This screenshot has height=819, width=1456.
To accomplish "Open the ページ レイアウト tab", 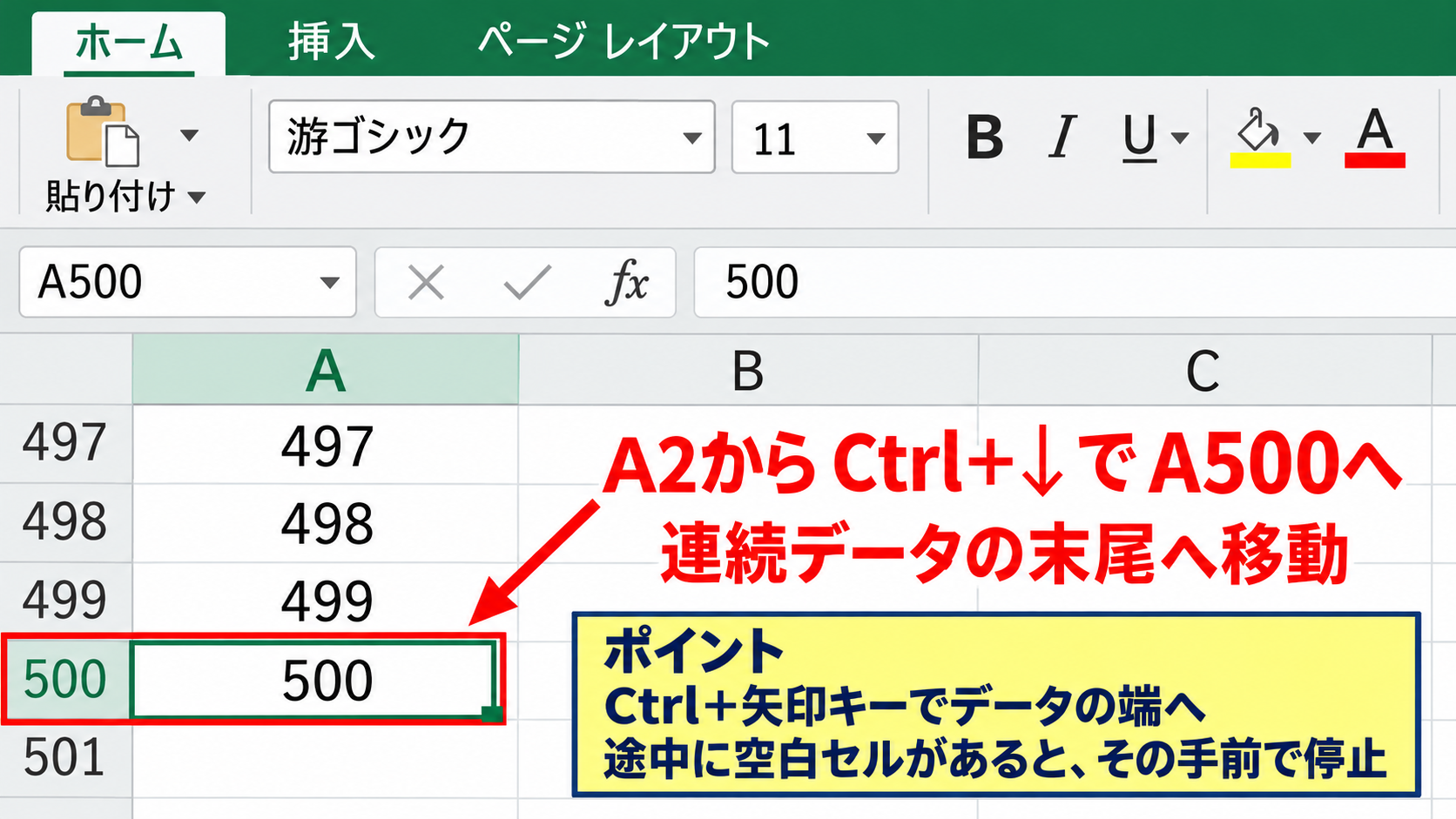I will tap(624, 42).
